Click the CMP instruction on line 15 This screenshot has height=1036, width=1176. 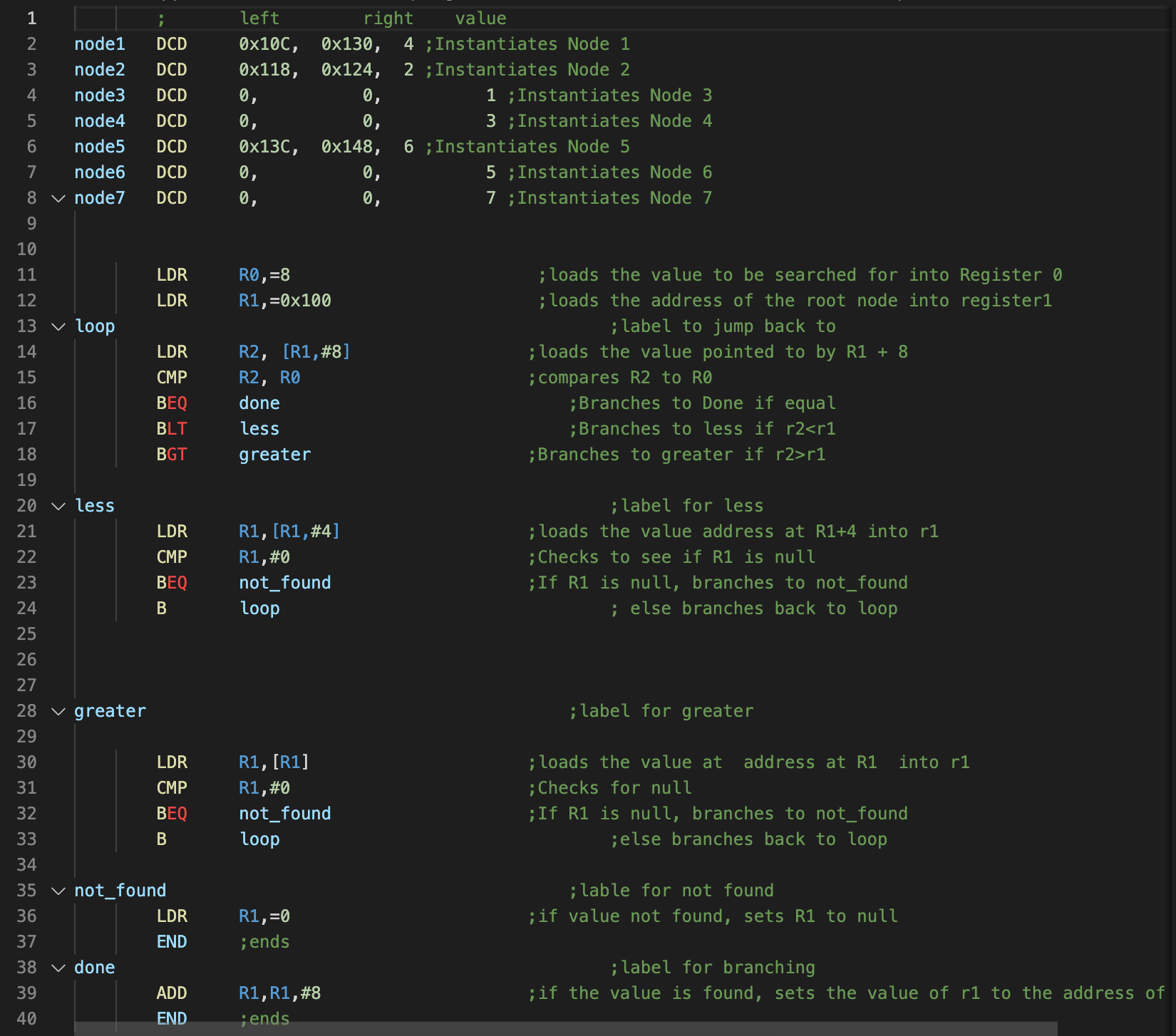point(172,378)
